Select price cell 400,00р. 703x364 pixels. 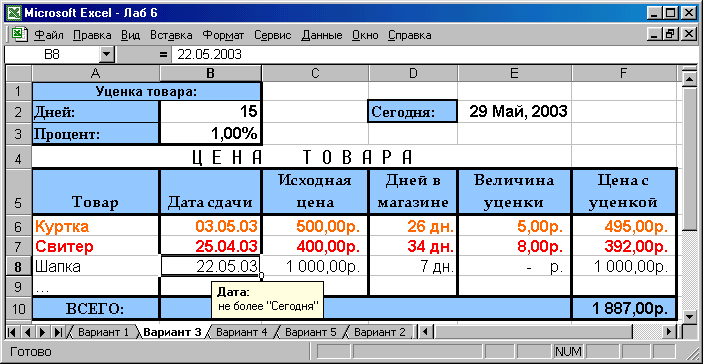315,246
